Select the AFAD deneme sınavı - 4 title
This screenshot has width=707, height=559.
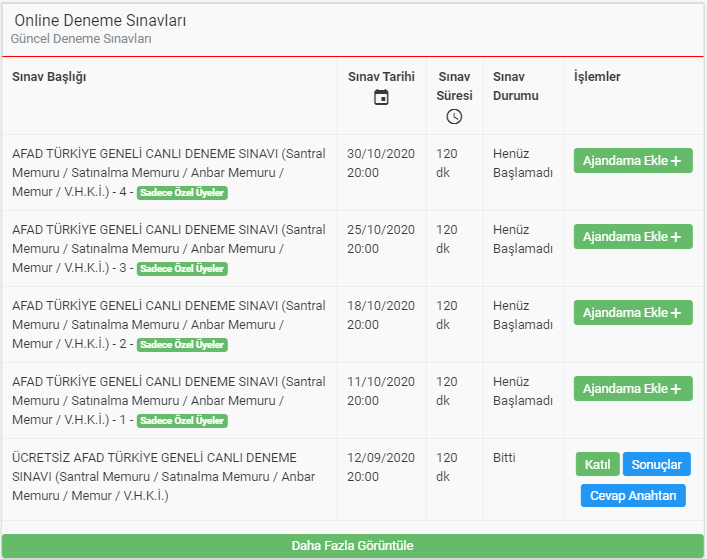pyautogui.click(x=169, y=173)
